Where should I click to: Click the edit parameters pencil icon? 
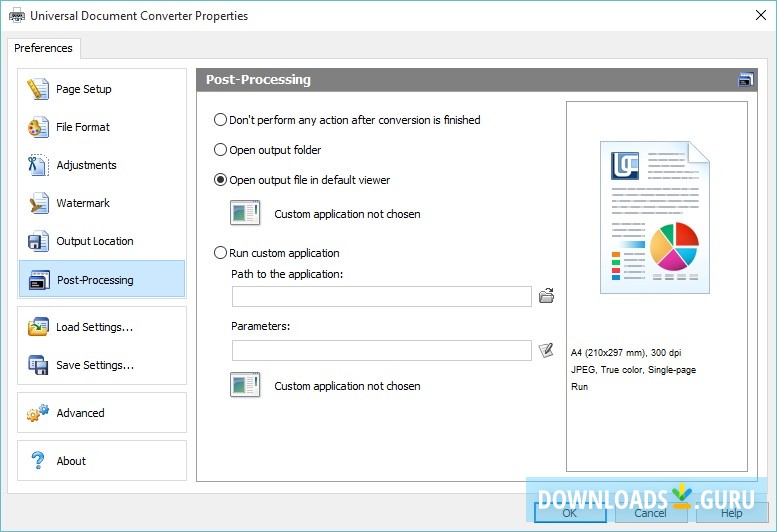546,350
